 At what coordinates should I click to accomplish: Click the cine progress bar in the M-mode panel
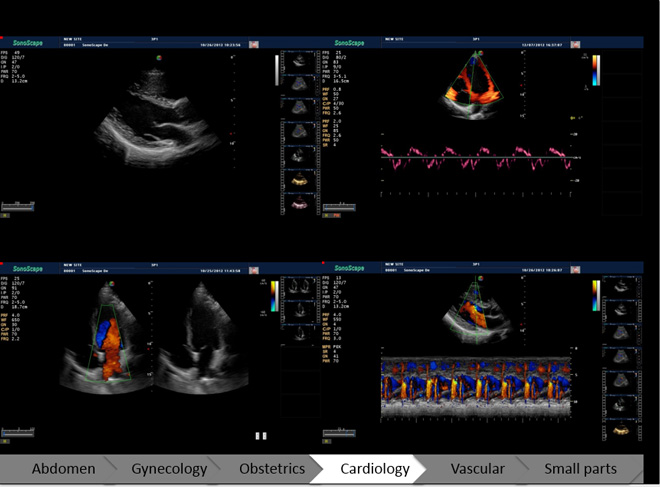pos(339,433)
